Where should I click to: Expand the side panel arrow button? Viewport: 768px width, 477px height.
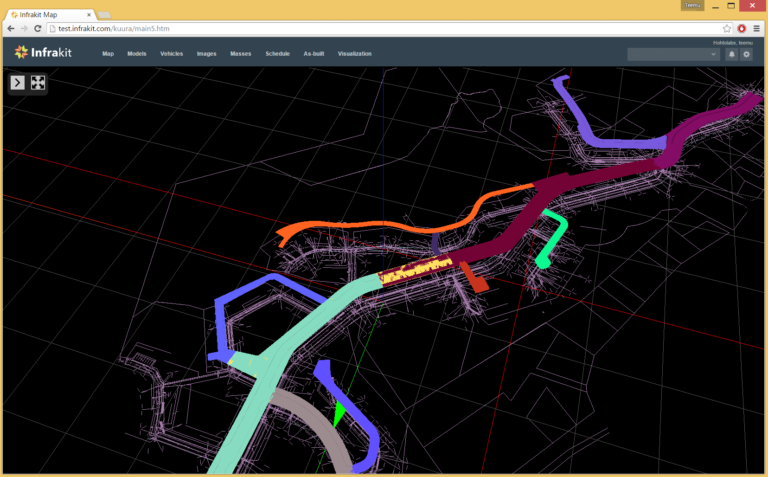tap(18, 82)
